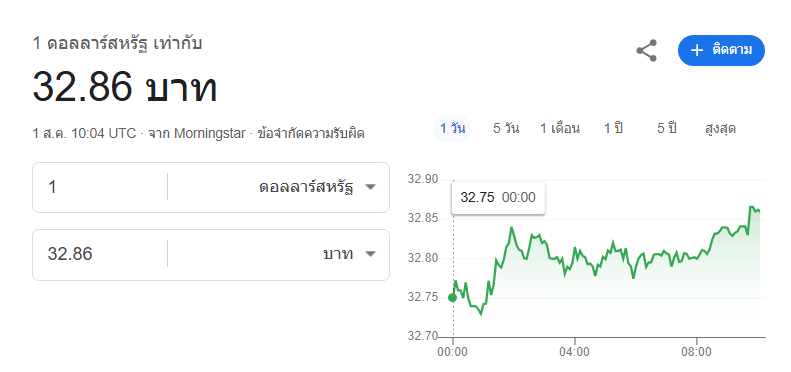
Task: Click the 32.75 00:00 chart tooltip
Action: click(x=498, y=197)
